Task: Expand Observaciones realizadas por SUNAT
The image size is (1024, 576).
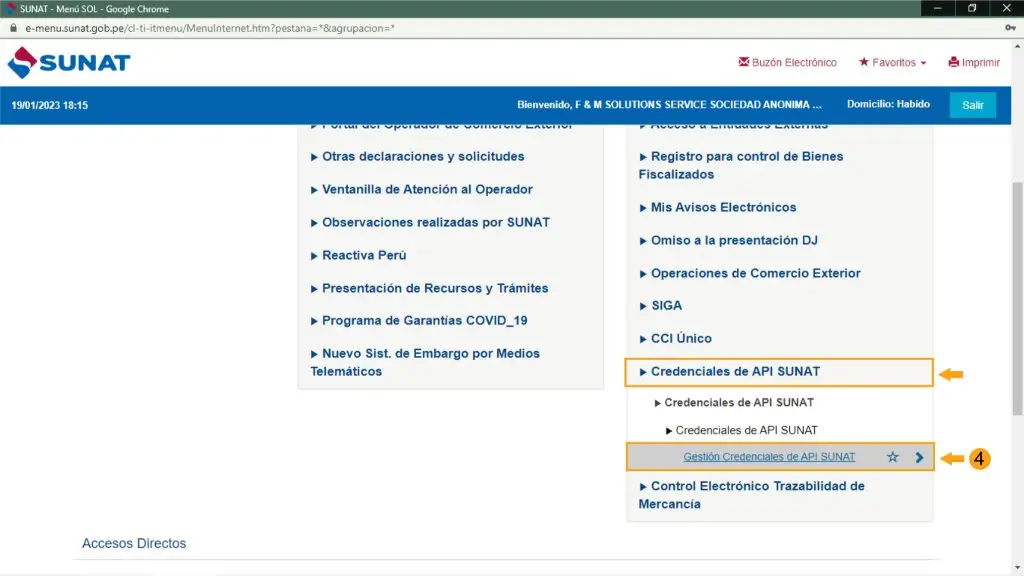Action: click(430, 223)
